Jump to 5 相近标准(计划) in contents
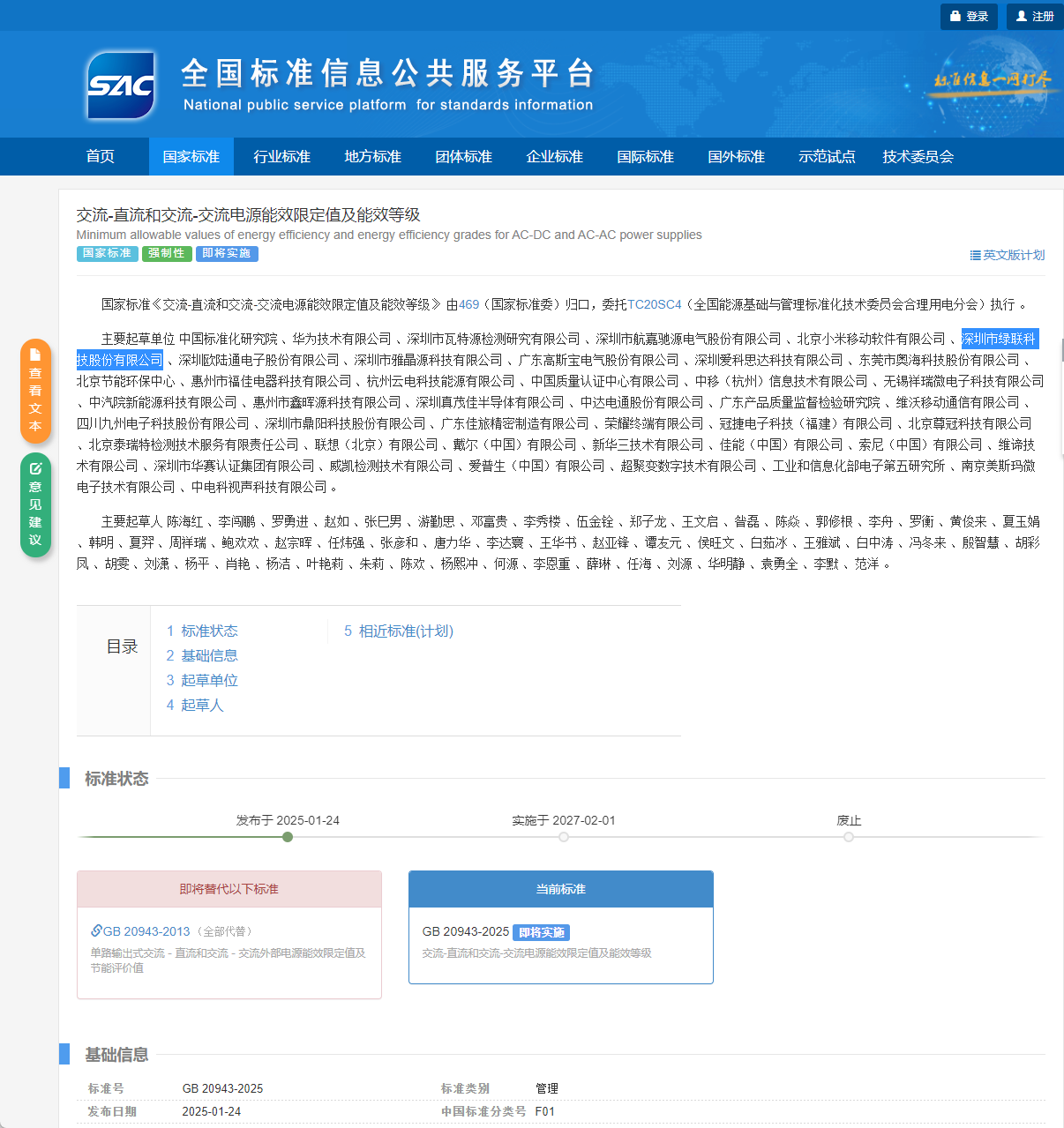The width and height of the screenshot is (1064, 1128). 399,631
